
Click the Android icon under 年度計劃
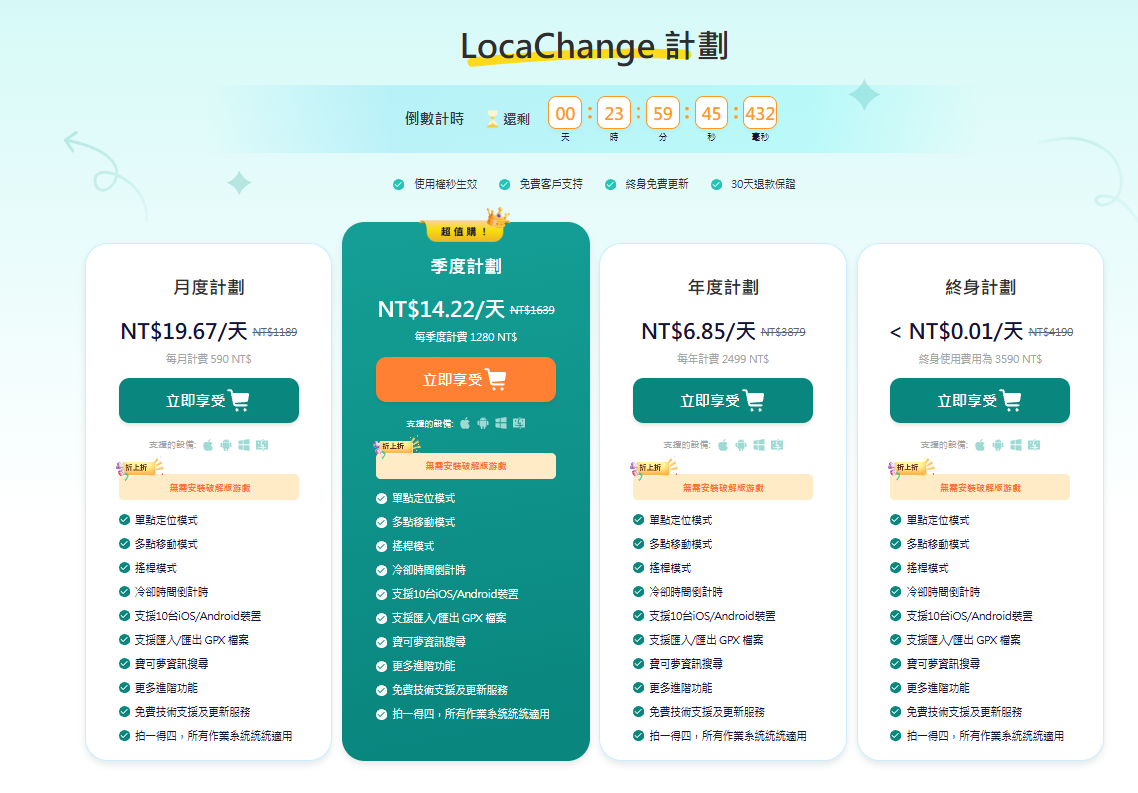740,445
